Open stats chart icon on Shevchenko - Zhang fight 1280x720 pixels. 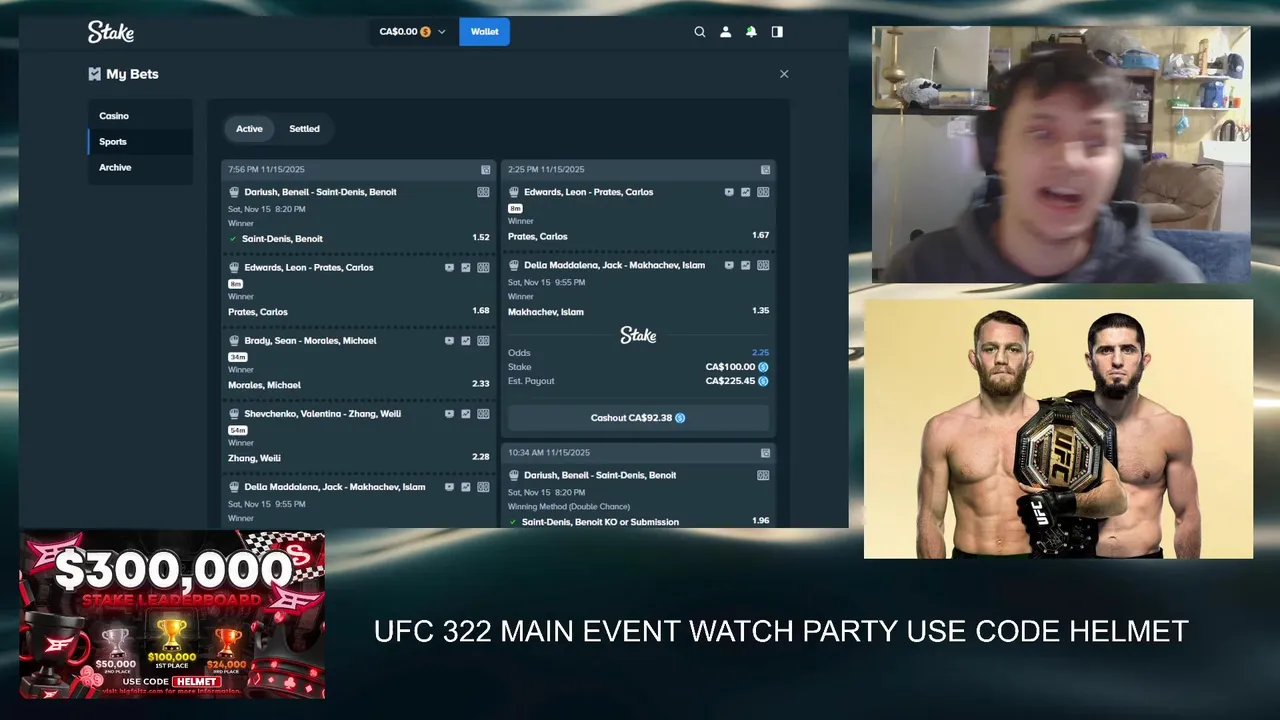[x=466, y=414]
